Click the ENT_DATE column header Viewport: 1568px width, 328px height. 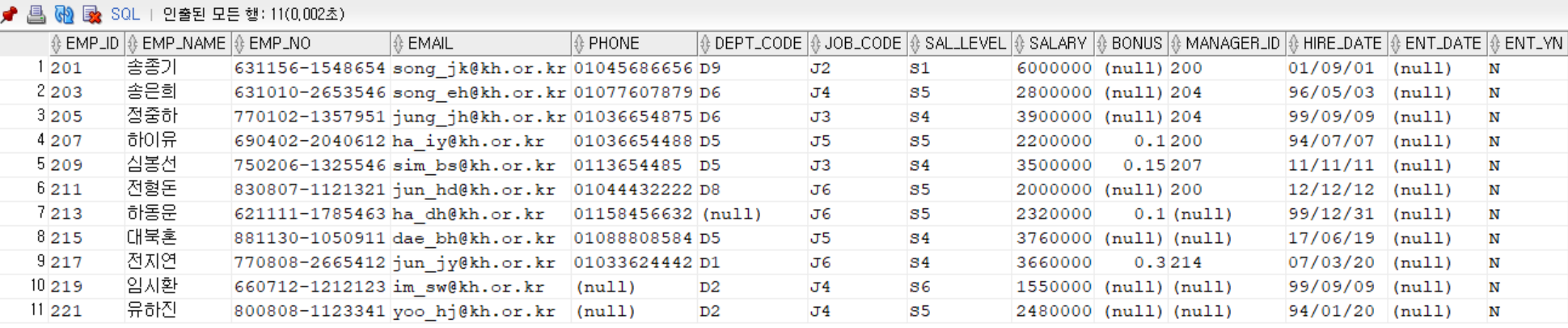(1437, 44)
